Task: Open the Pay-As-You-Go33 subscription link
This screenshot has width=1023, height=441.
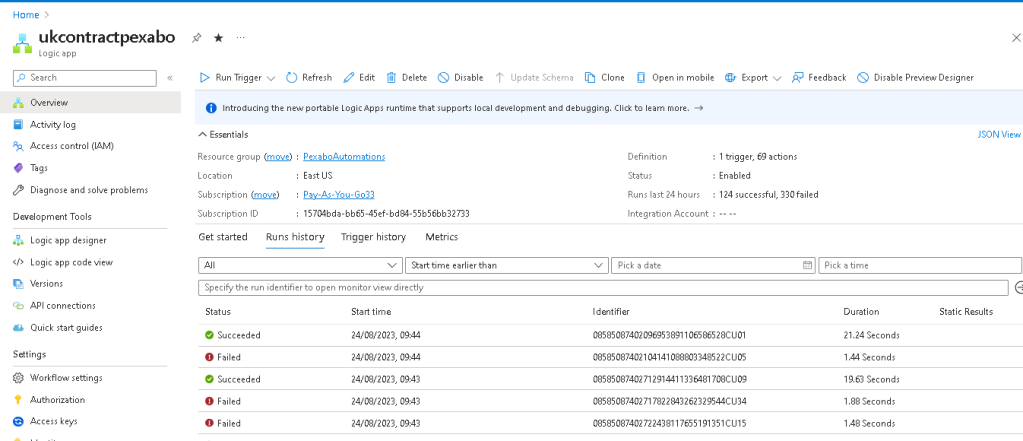Action: [339, 194]
